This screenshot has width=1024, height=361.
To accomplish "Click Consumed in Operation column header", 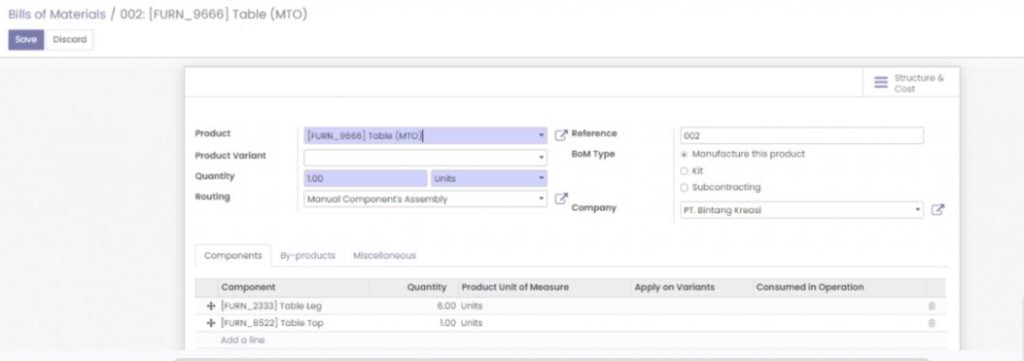I will coord(810,287).
